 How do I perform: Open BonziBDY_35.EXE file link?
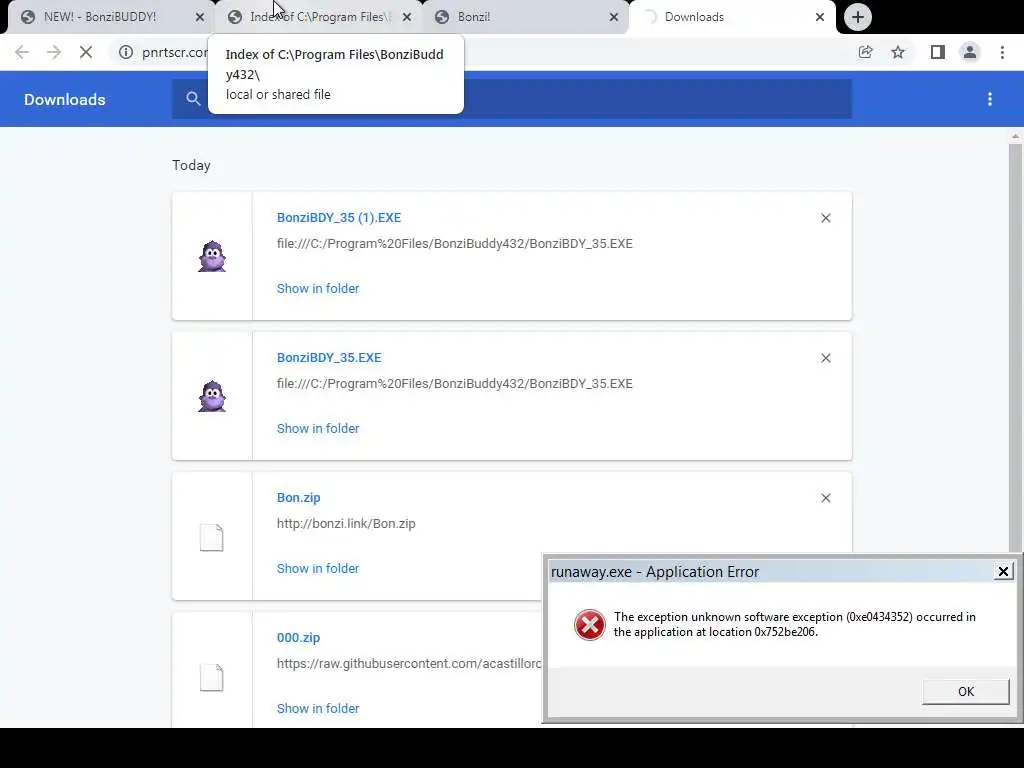click(329, 357)
